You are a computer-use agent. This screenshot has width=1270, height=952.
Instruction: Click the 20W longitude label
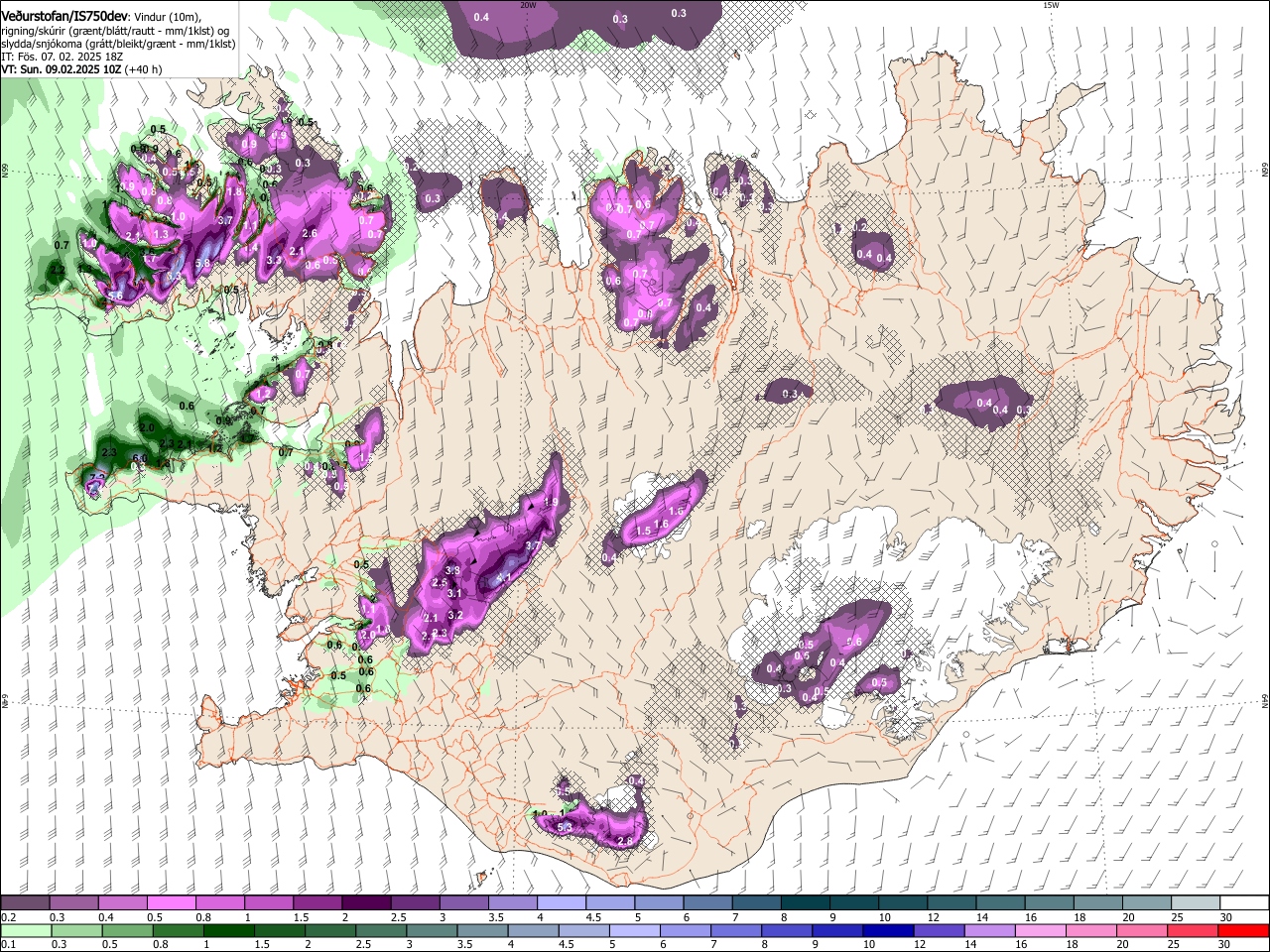[528, 5]
